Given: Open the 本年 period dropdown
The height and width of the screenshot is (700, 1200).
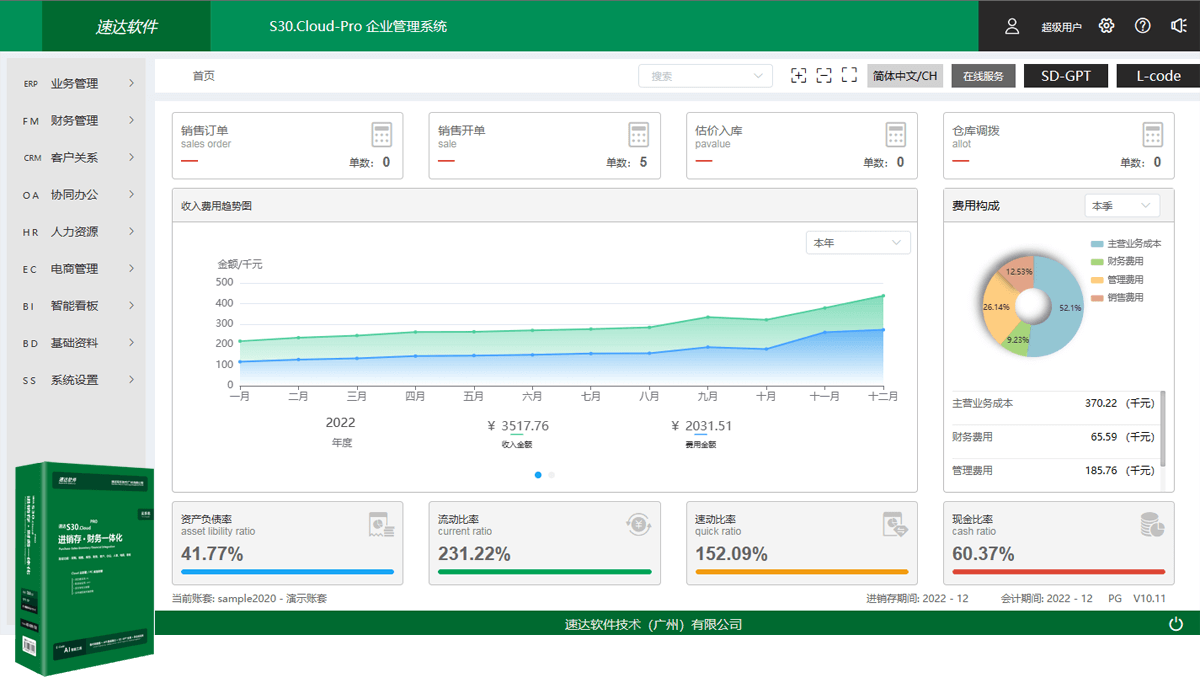Looking at the screenshot, I should 858,243.
